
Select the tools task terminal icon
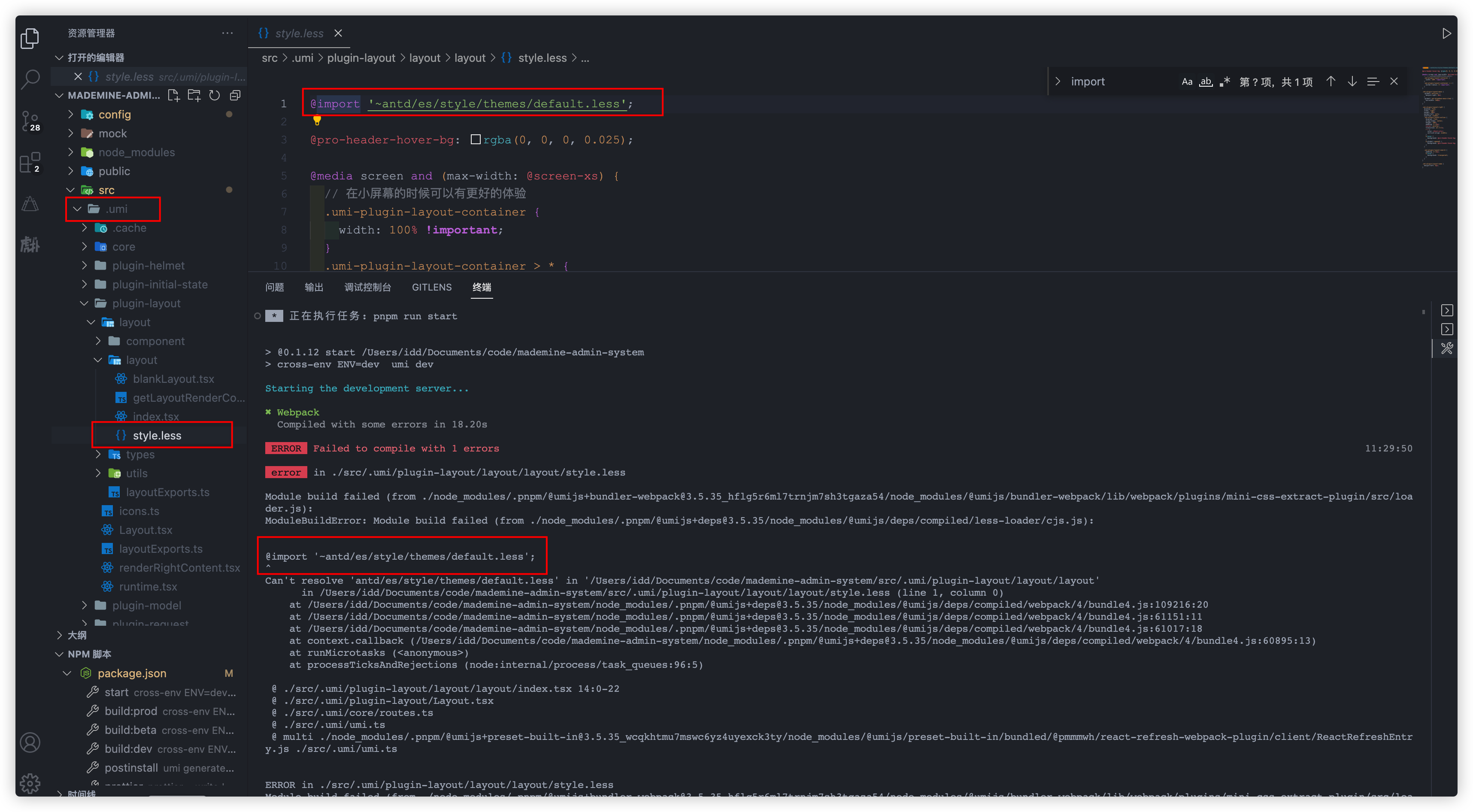[1447, 348]
